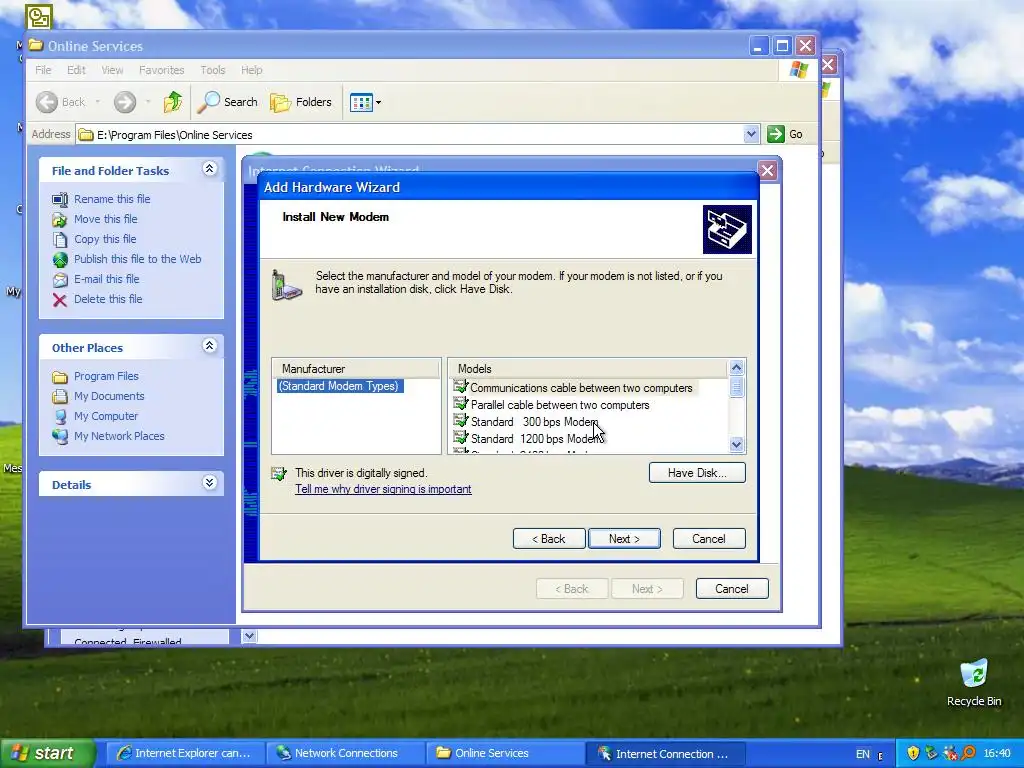The image size is (1024, 768).
Task: Switch to Internet Connection taskbar button
Action: 665,754
